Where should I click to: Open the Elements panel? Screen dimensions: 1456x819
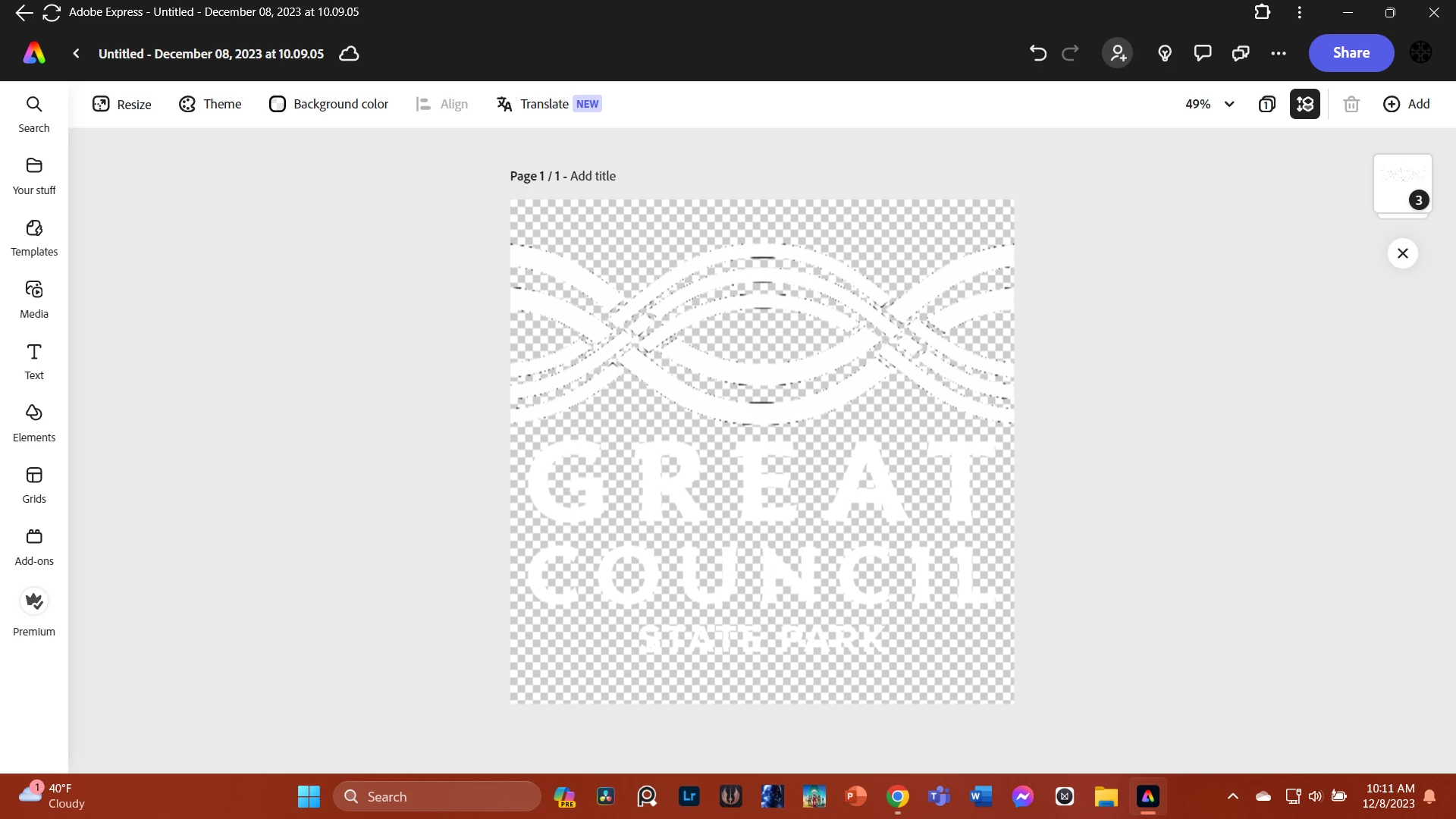tap(34, 423)
